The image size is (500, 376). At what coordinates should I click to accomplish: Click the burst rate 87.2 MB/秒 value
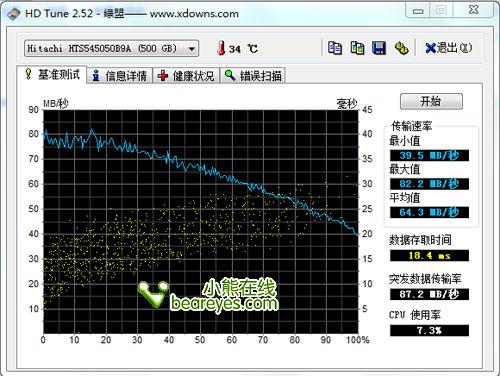pyautogui.click(x=429, y=294)
